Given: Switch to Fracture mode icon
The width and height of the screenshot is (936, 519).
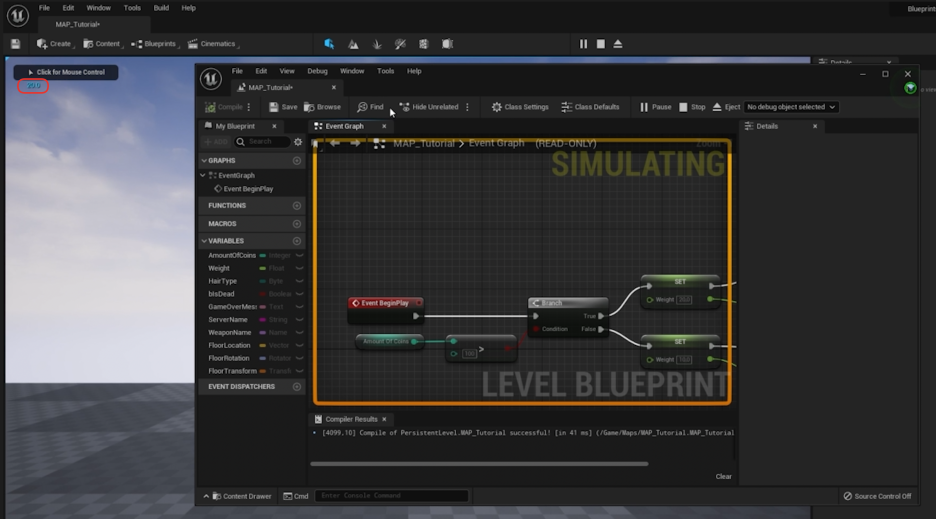Looking at the screenshot, I should [x=423, y=44].
